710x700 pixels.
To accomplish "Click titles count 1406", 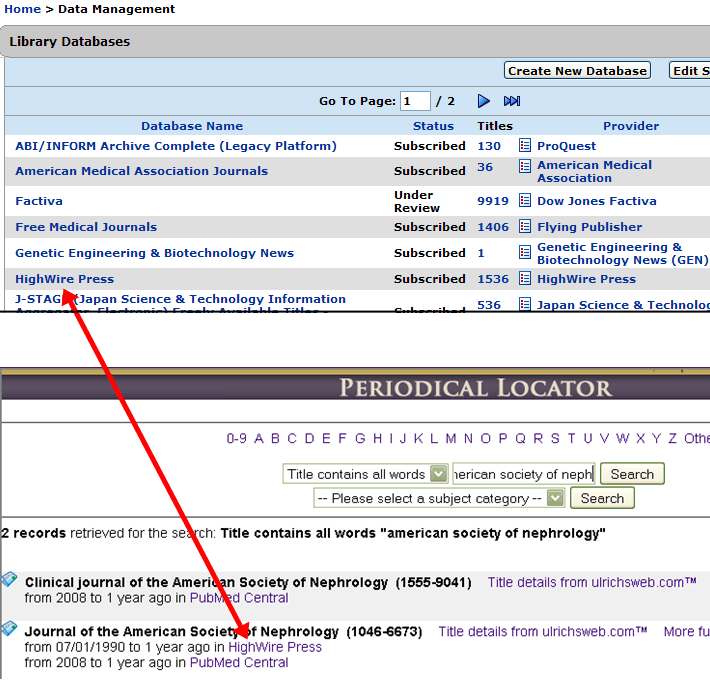I will (x=493, y=226).
